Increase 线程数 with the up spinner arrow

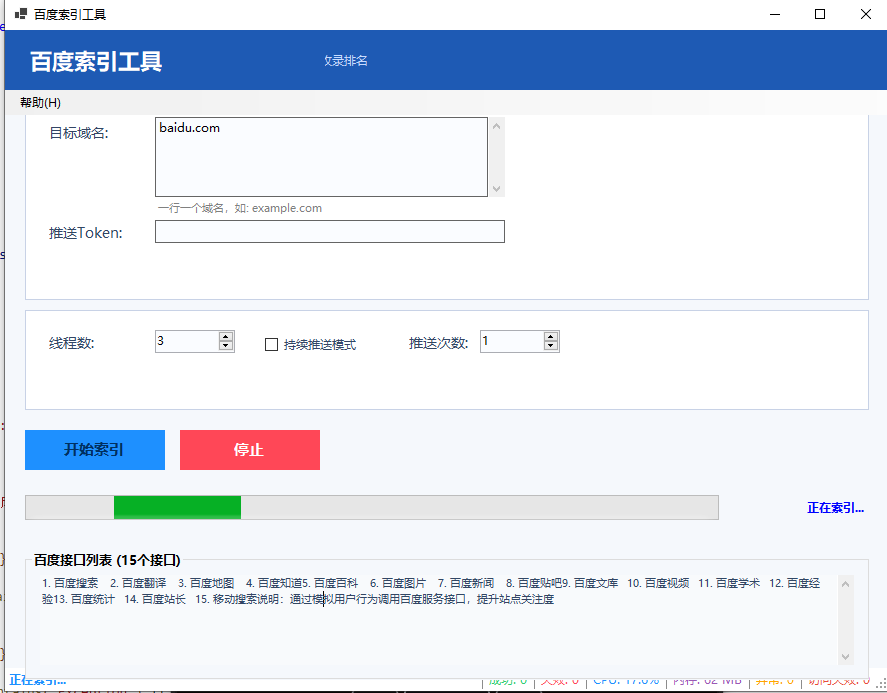point(226,337)
